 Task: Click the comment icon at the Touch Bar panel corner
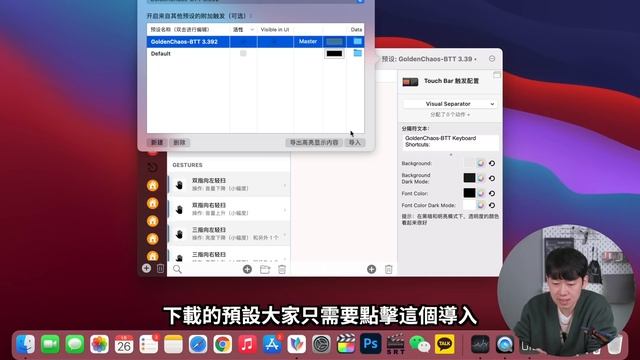point(497,75)
